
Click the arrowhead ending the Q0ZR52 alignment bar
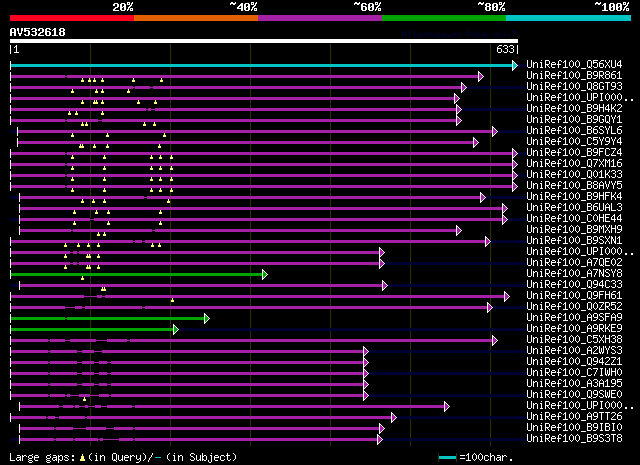point(490,308)
